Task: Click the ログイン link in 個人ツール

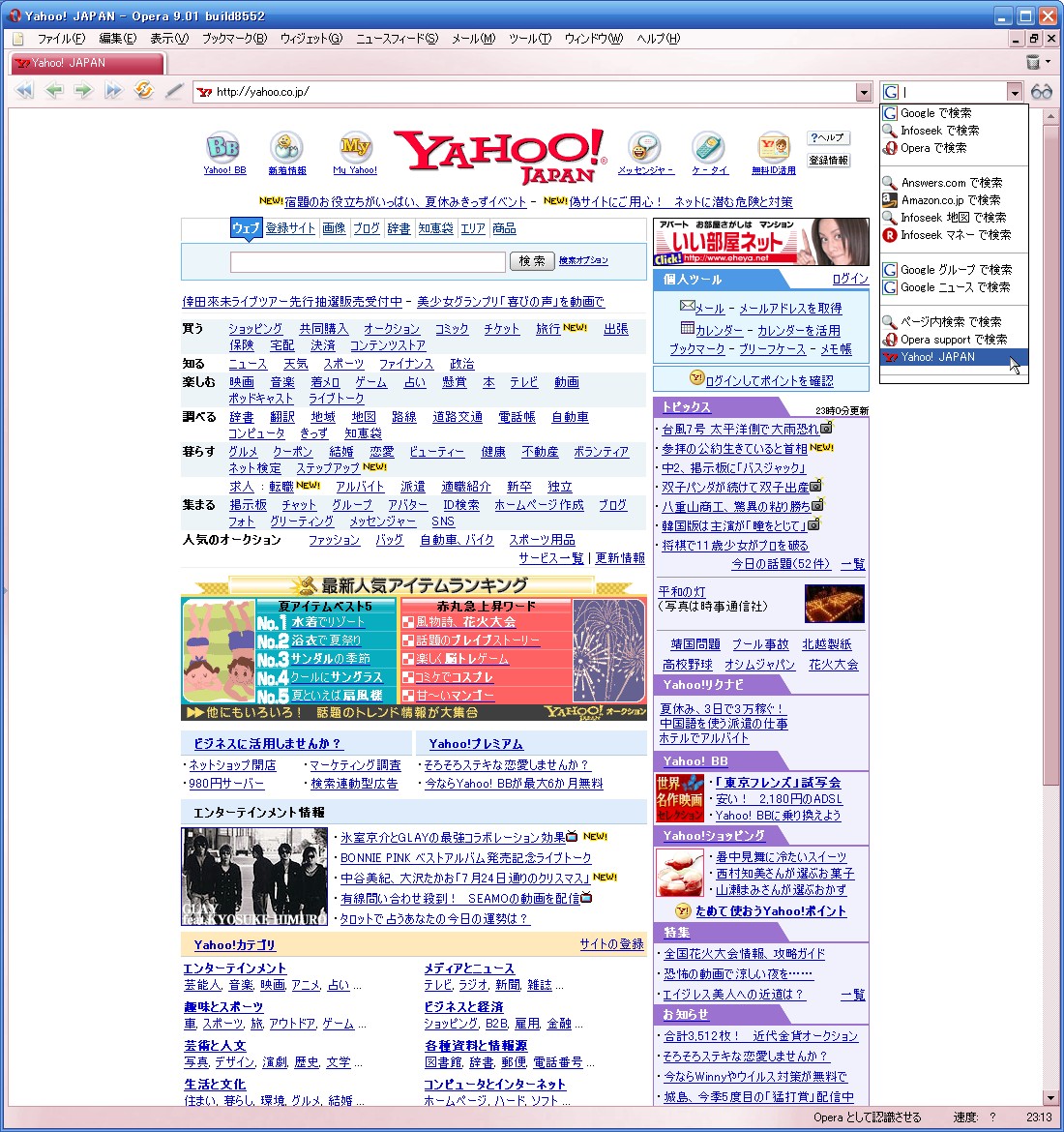Action: point(850,279)
